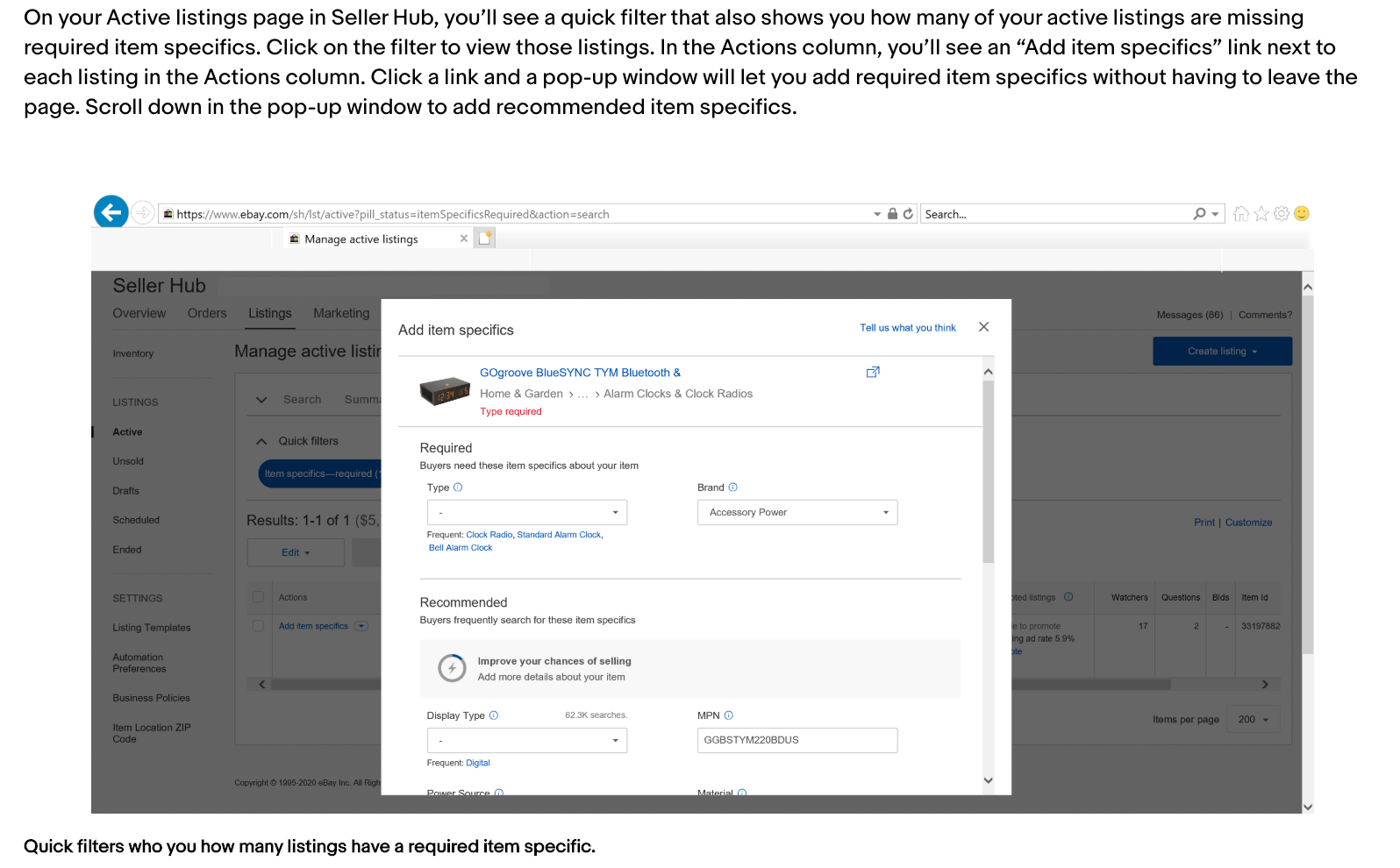Click the Clock Radio suggestion link
1400x868 pixels.
pyautogui.click(x=489, y=535)
